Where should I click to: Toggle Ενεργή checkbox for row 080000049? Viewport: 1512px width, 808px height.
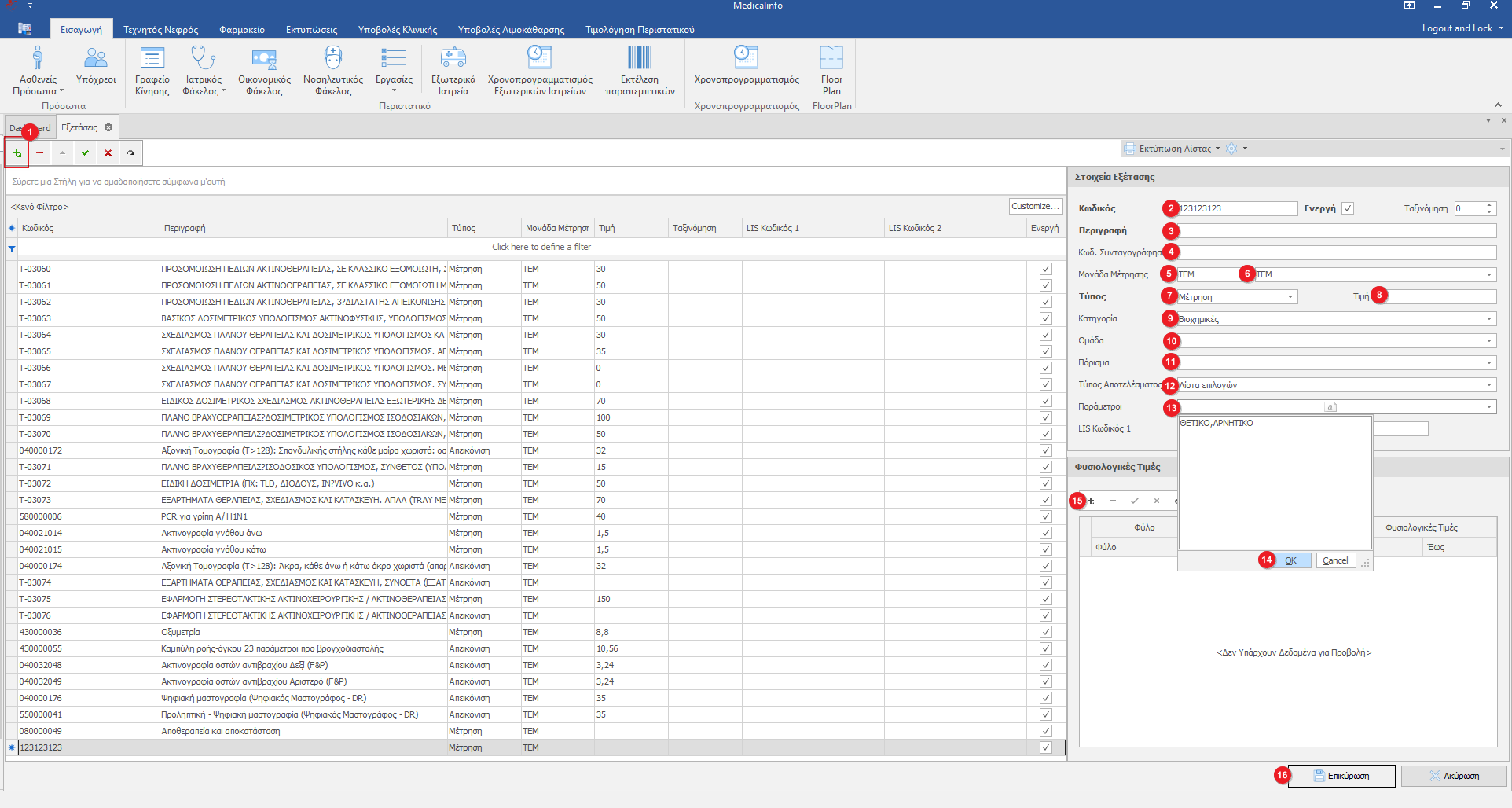(1045, 731)
